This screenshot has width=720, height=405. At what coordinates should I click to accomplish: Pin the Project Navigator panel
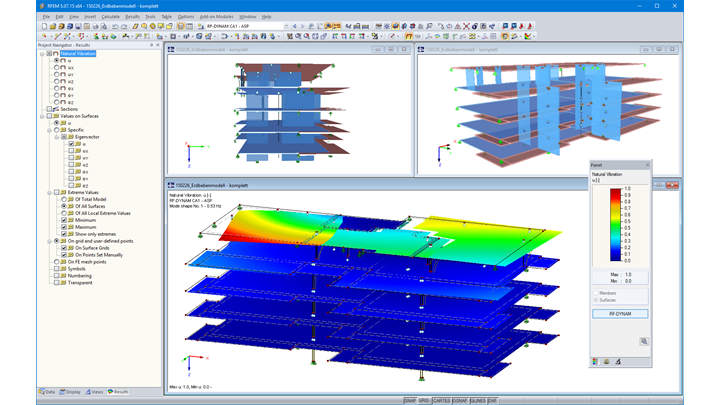tap(152, 45)
